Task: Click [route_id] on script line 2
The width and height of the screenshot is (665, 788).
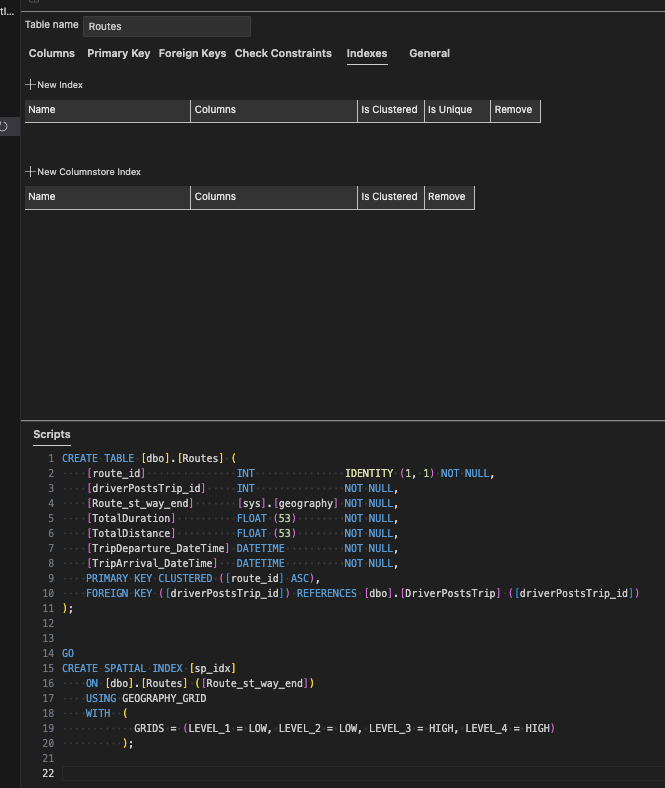Action: (116, 473)
